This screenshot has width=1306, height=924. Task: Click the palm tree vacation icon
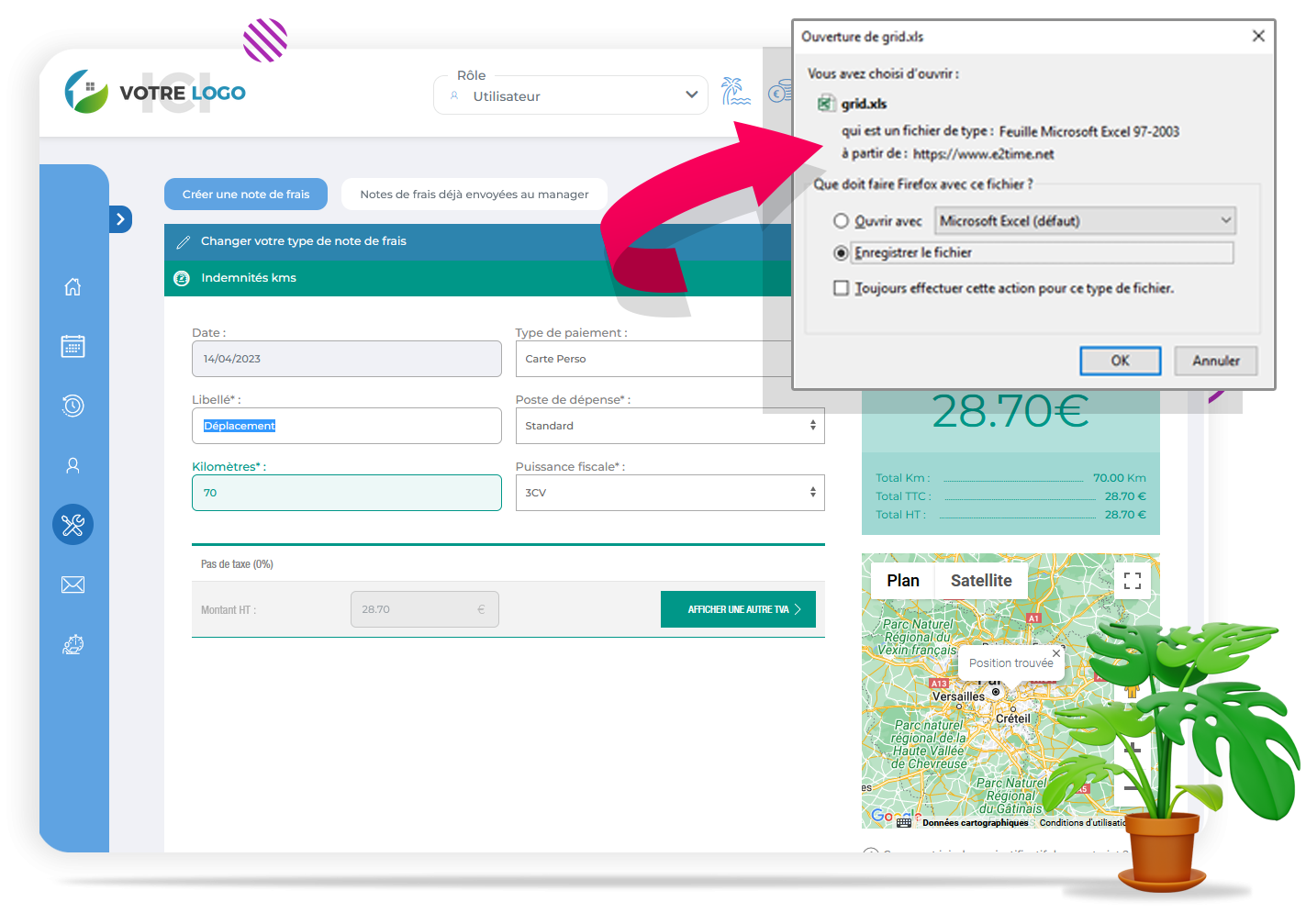tap(734, 92)
